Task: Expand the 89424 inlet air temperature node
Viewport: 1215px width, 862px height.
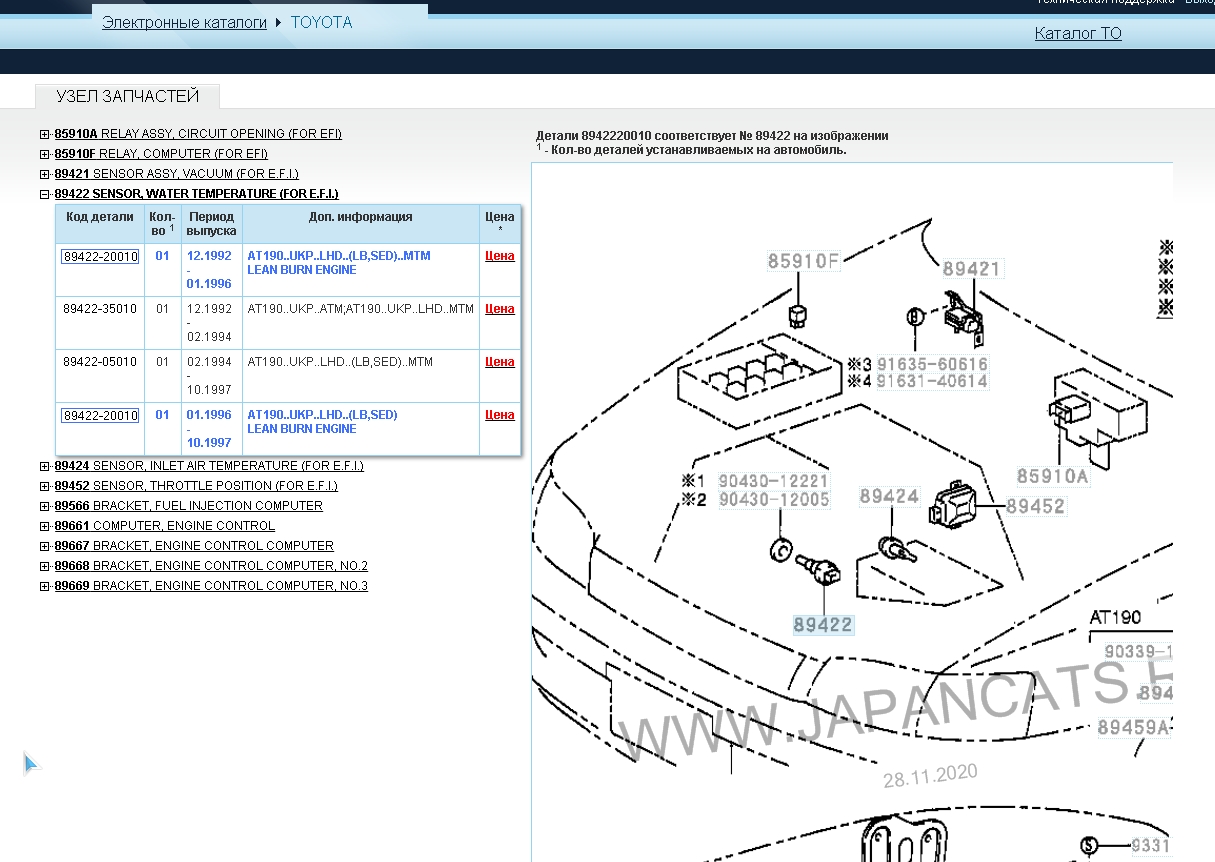Action: coord(45,466)
